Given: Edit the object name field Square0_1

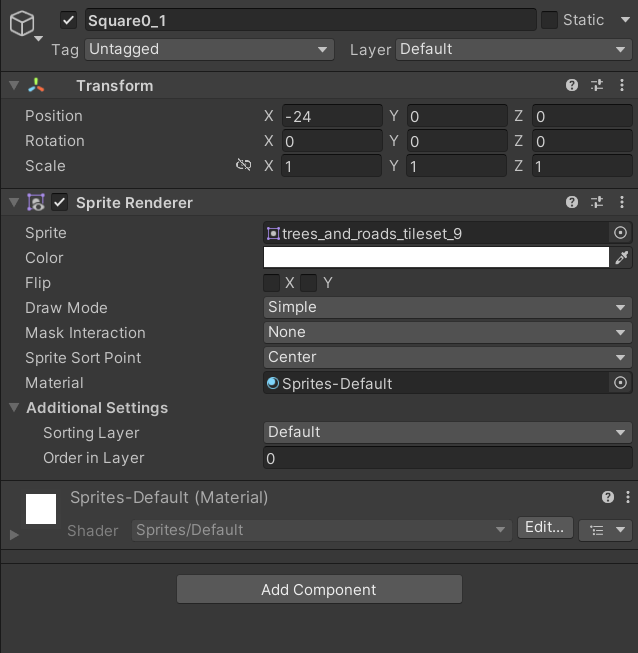Looking at the screenshot, I should [311, 20].
